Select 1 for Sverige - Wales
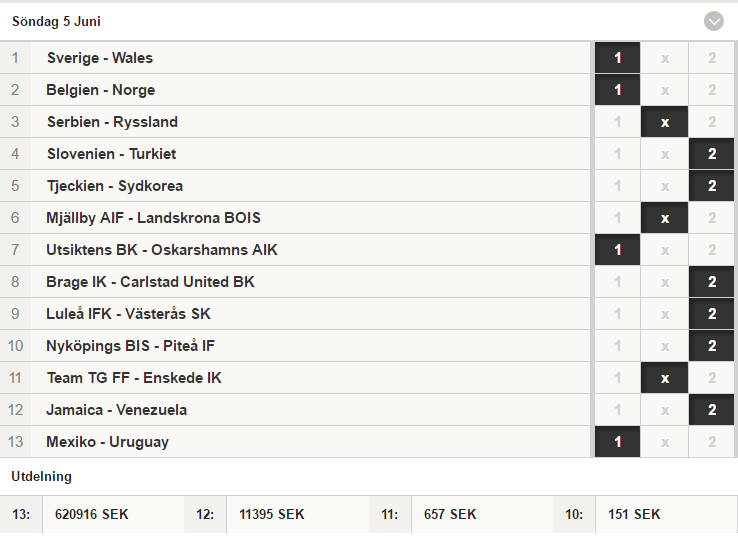The image size is (738, 537). (x=617, y=58)
